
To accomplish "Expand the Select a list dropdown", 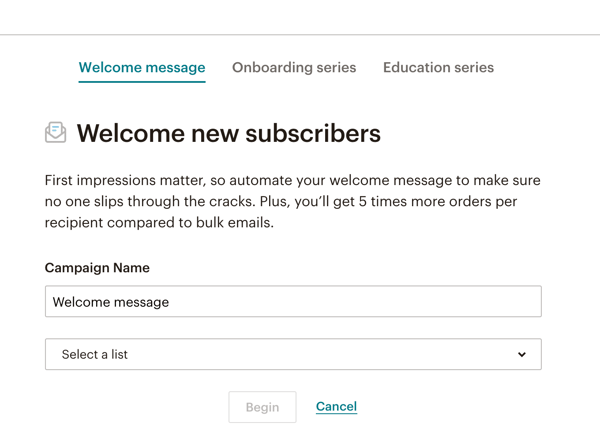I will click(x=293, y=354).
